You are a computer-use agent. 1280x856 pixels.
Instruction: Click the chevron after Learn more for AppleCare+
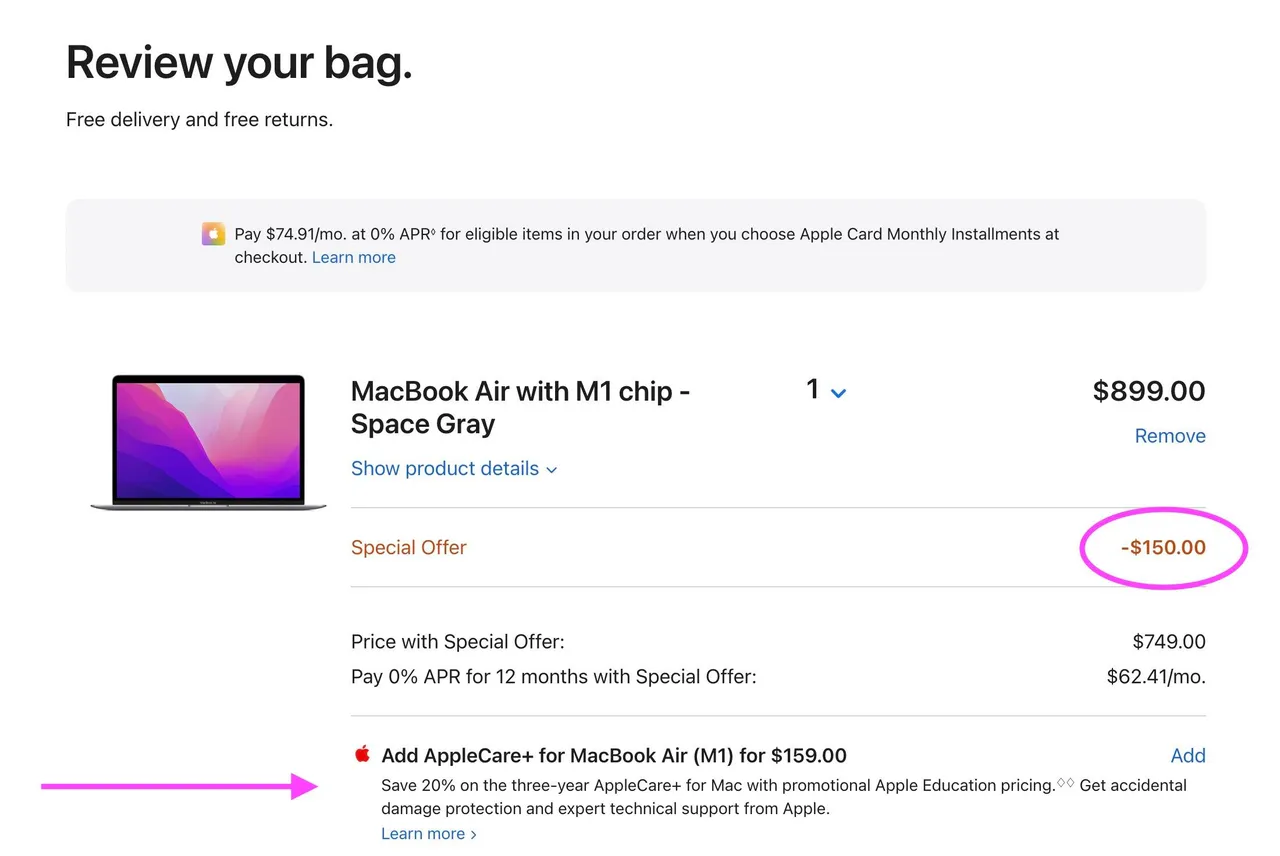(473, 833)
